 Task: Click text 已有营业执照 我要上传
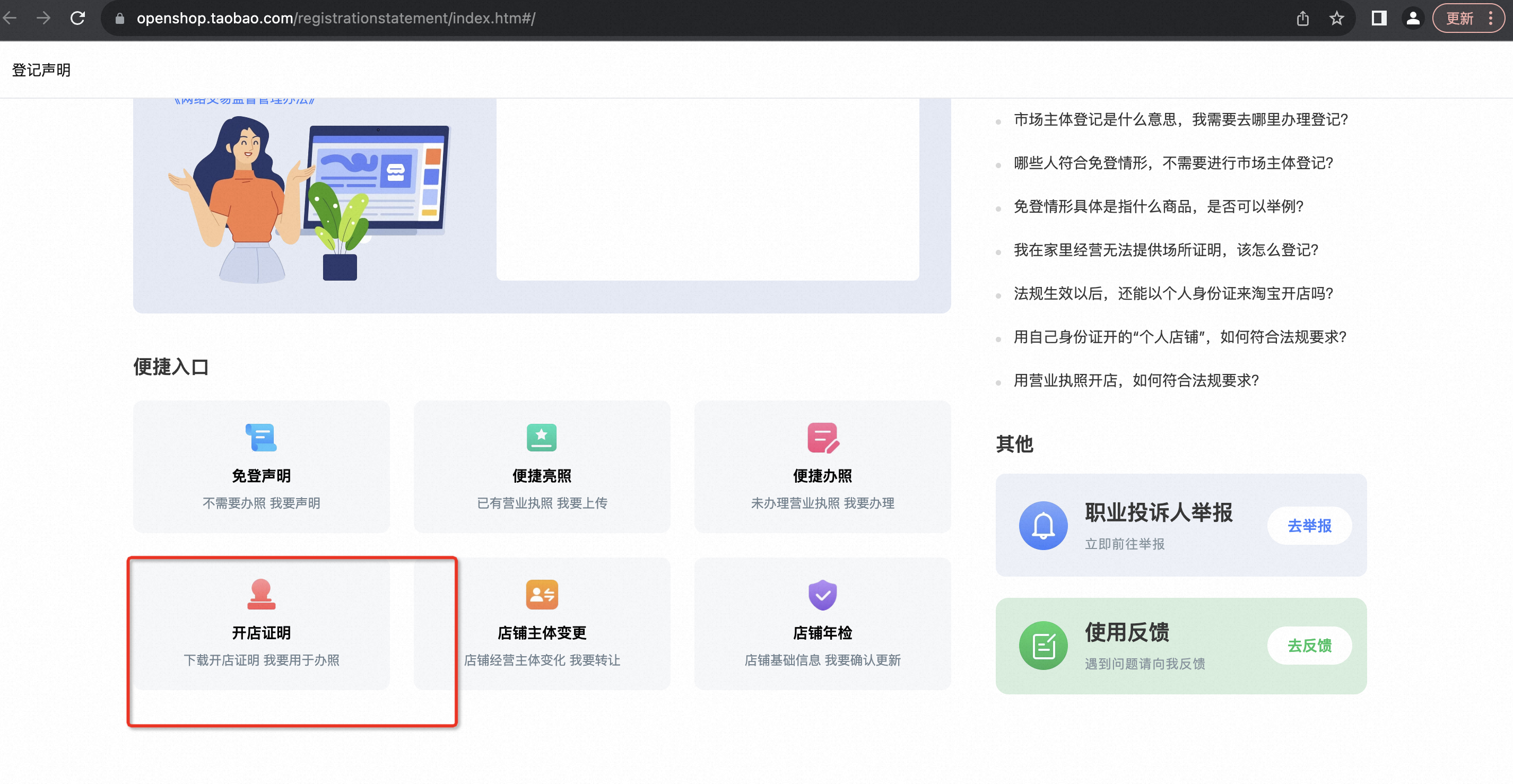click(542, 503)
